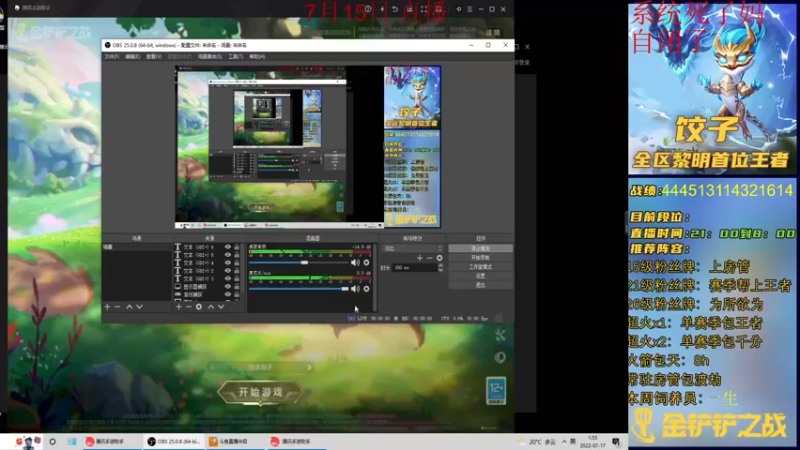Click 退出 to exit OBS
Image resolution: width=800 pixels, height=450 pixels.
pos(481,285)
